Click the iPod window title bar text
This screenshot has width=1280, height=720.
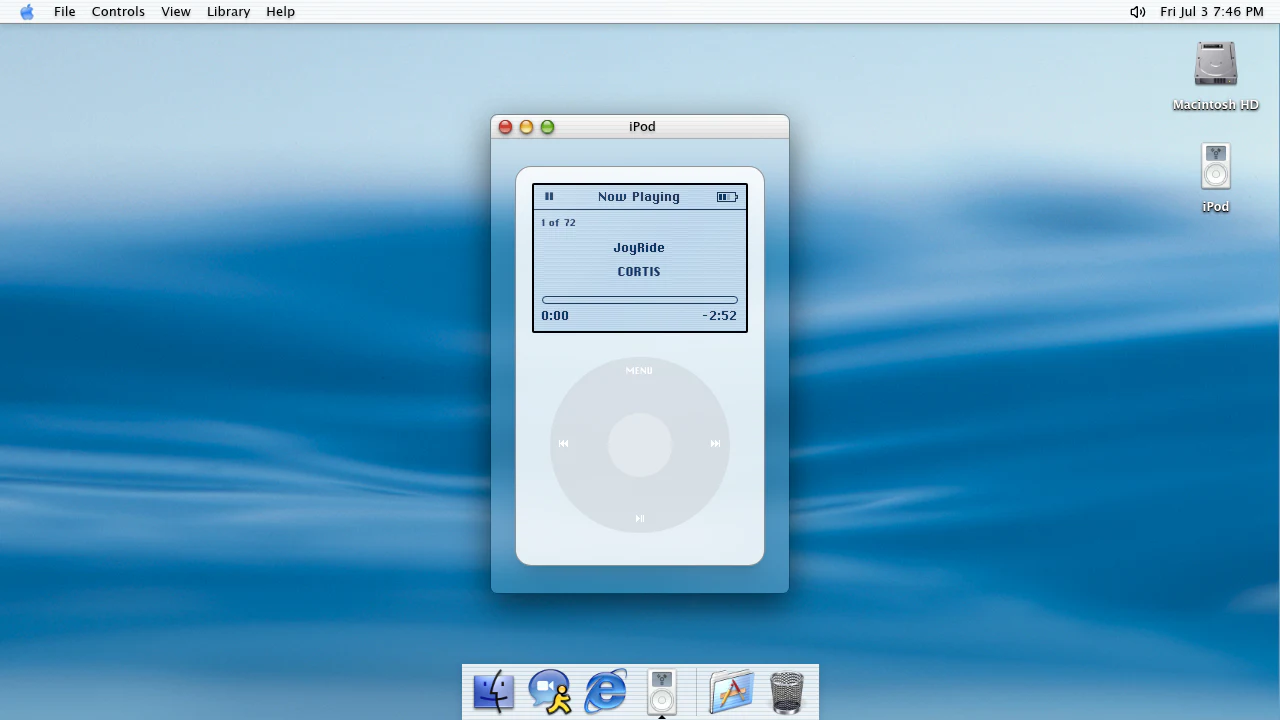(642, 127)
